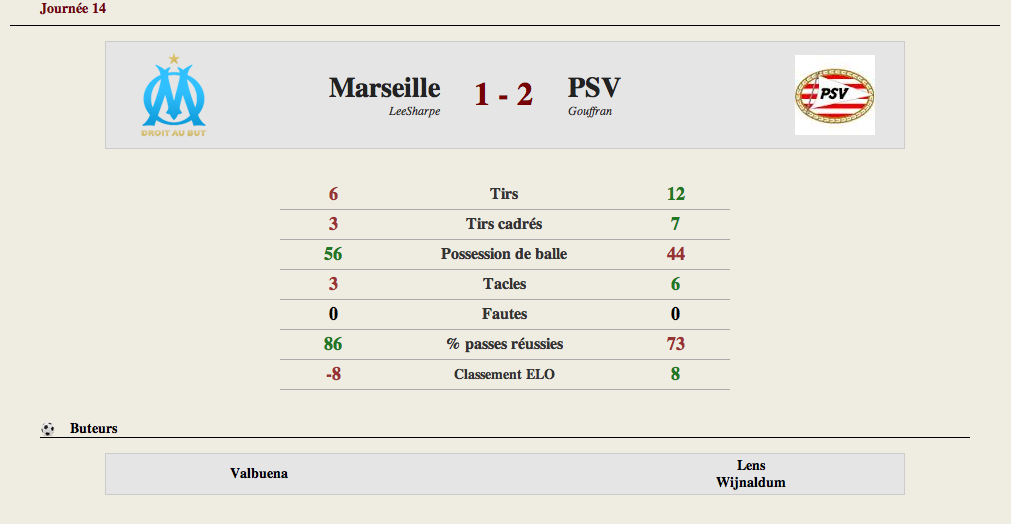Click the PSV club crest
This screenshot has height=524, width=1011.
click(x=834, y=95)
